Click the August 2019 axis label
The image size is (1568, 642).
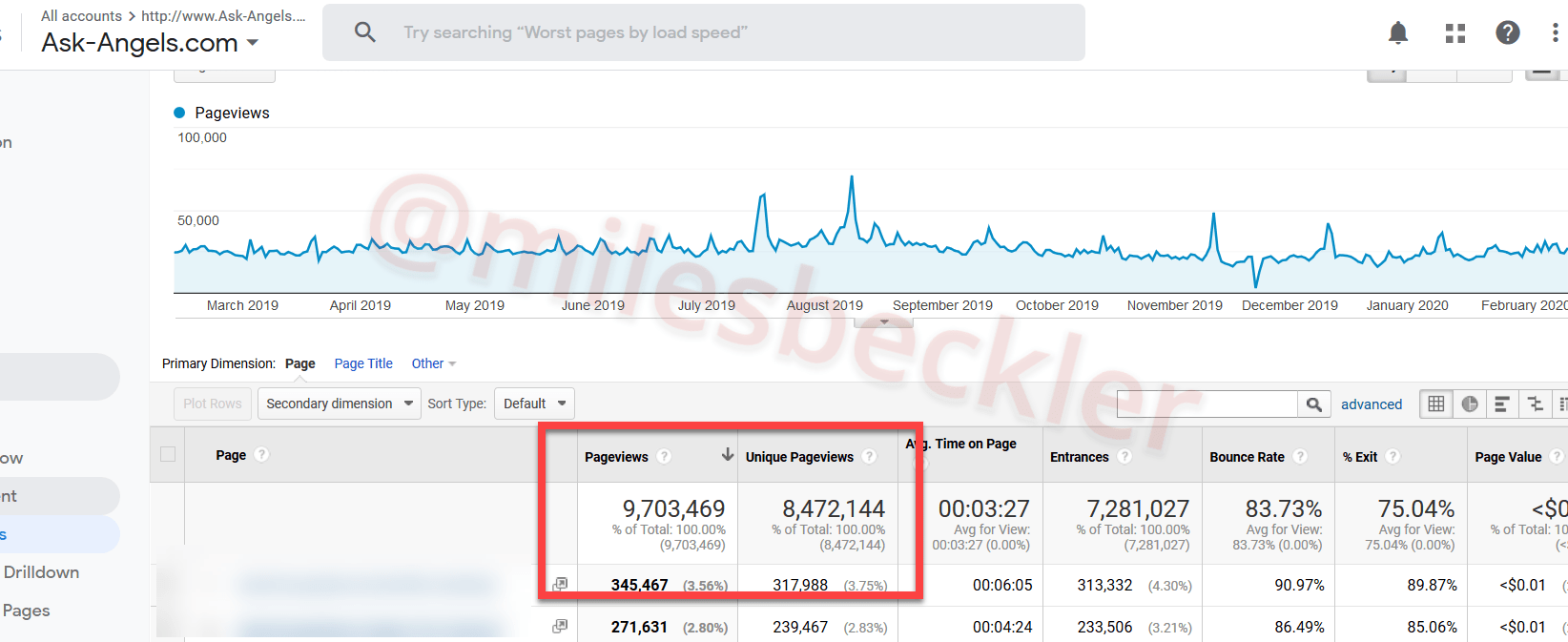tap(824, 305)
